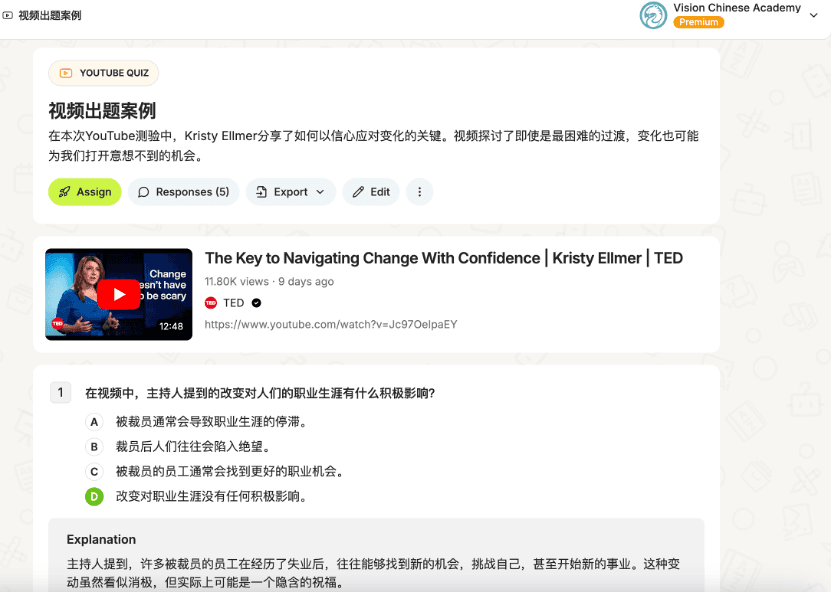Viewport: 832px width, 592px height.
Task: Click the Vision Chinese Academy account name
Action: (x=737, y=8)
